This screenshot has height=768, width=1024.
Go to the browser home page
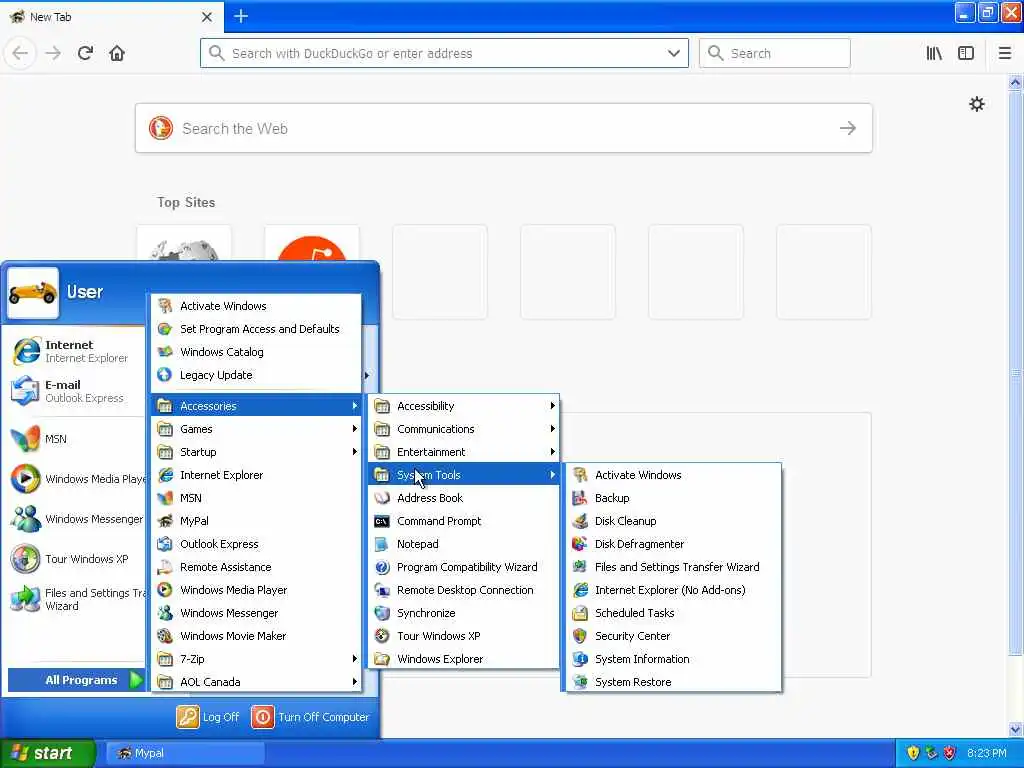[117, 53]
